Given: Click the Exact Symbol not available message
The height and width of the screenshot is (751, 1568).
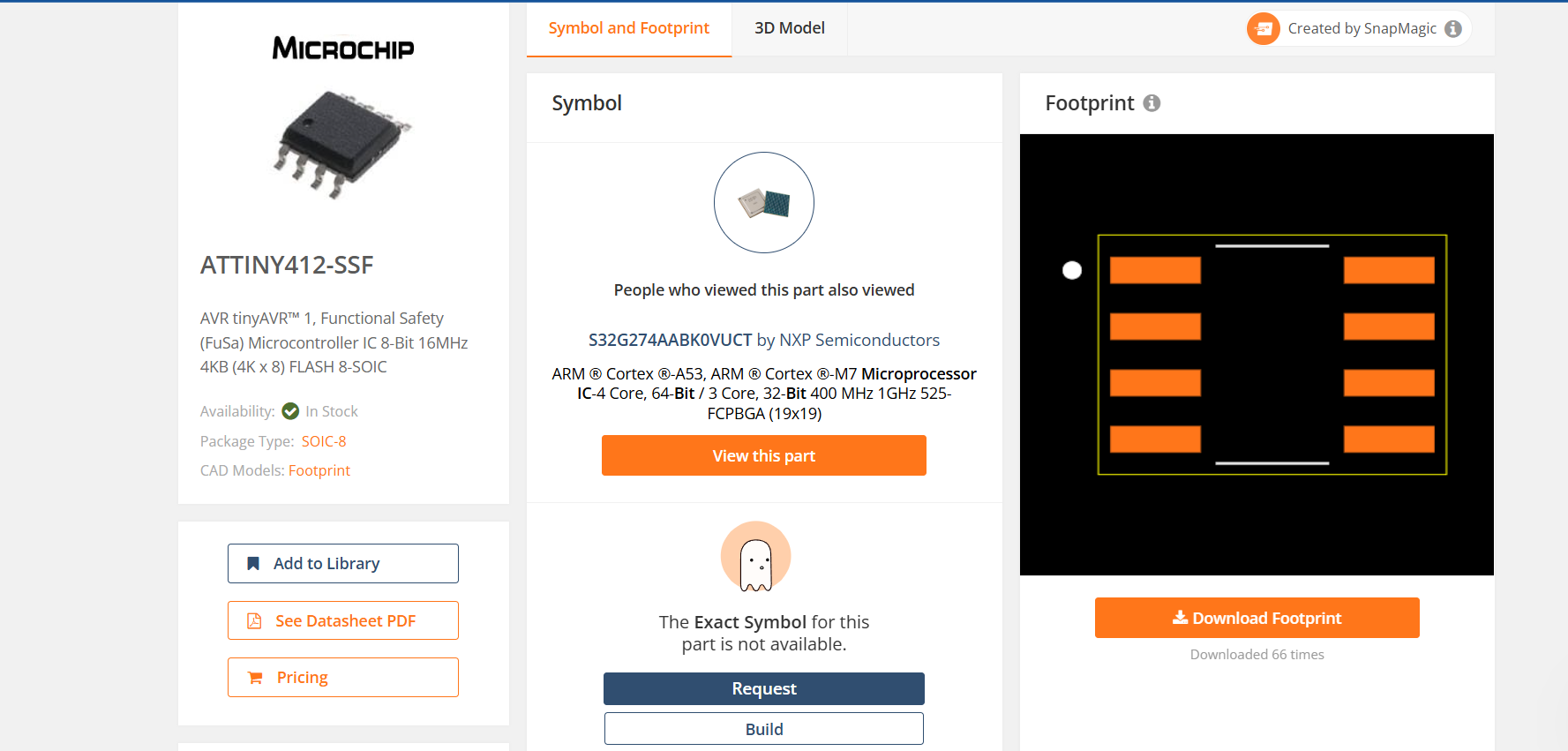Looking at the screenshot, I should tap(764, 633).
